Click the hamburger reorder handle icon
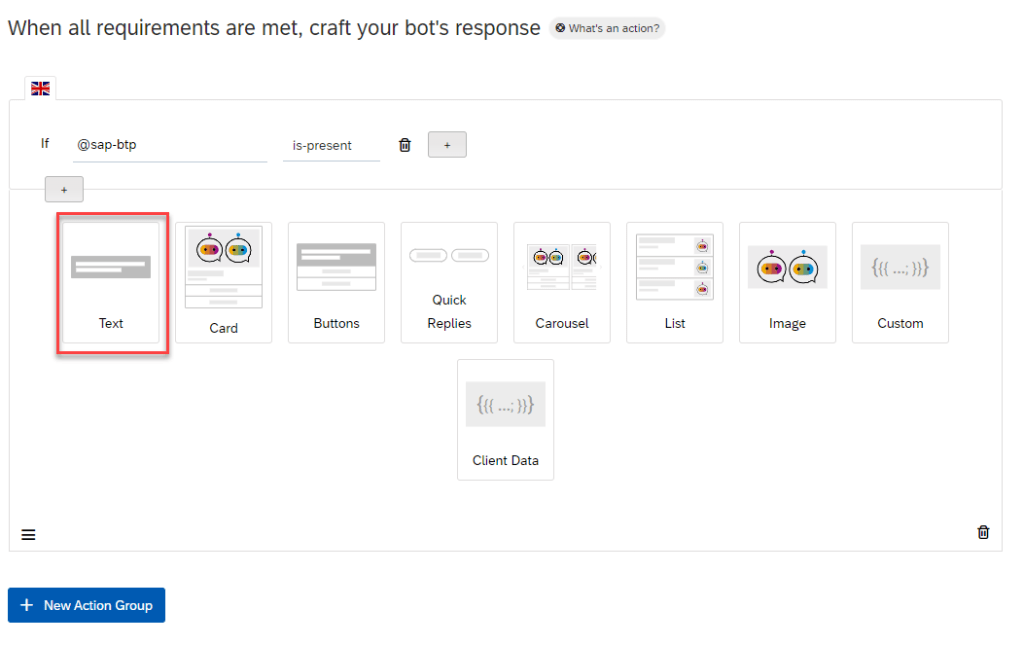This screenshot has width=1023, height=646. [28, 535]
